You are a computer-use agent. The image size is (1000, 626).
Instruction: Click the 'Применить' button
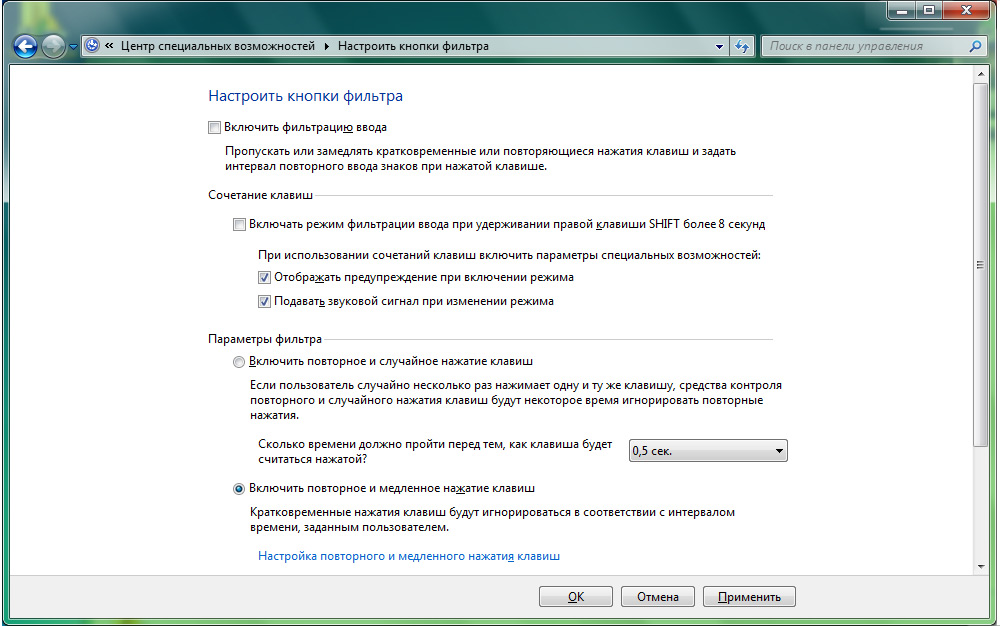(x=749, y=597)
